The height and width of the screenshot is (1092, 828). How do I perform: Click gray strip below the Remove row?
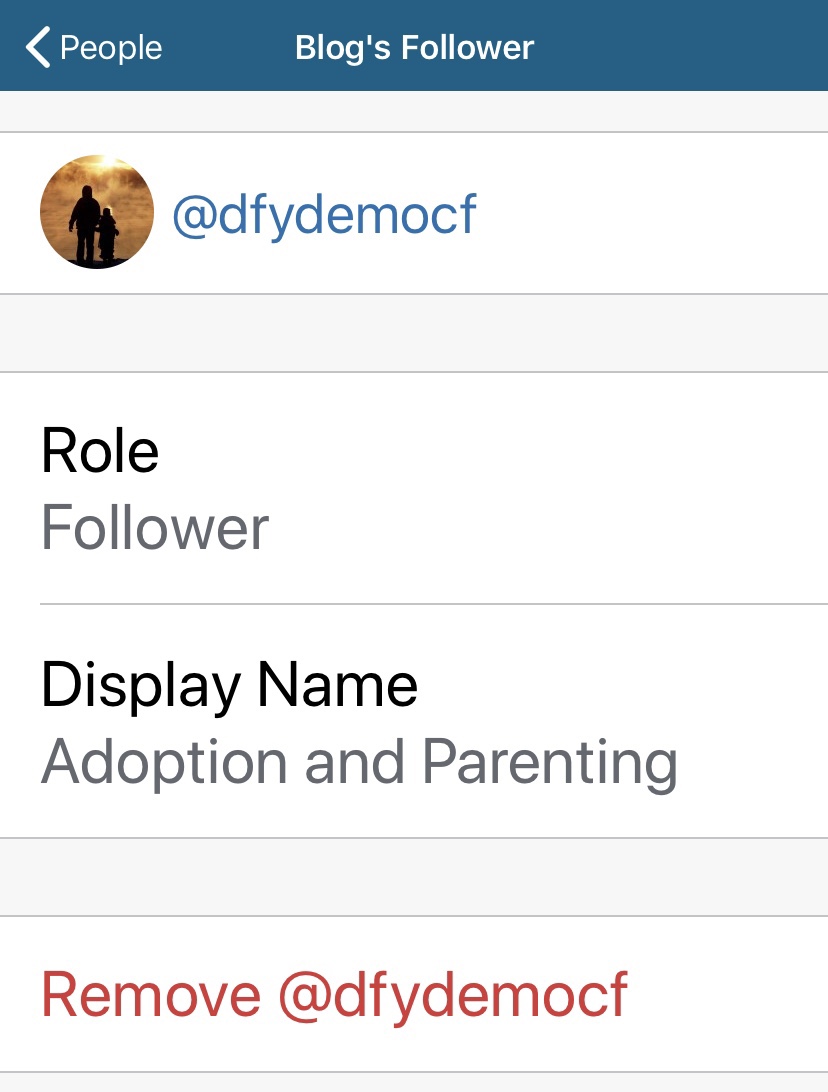point(414,1083)
